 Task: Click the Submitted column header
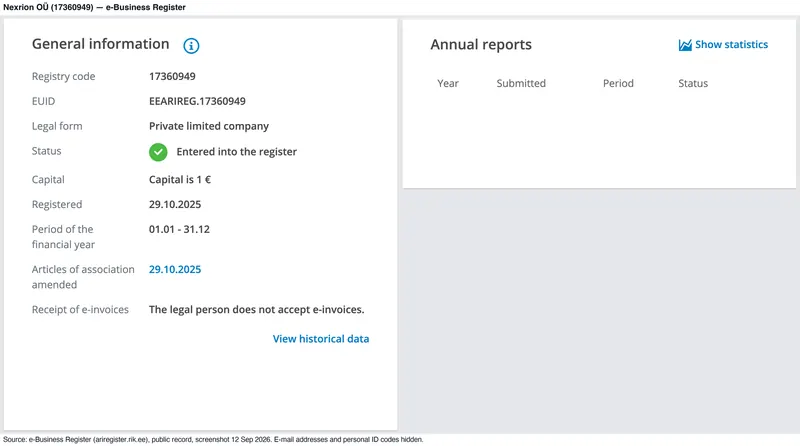pos(521,83)
